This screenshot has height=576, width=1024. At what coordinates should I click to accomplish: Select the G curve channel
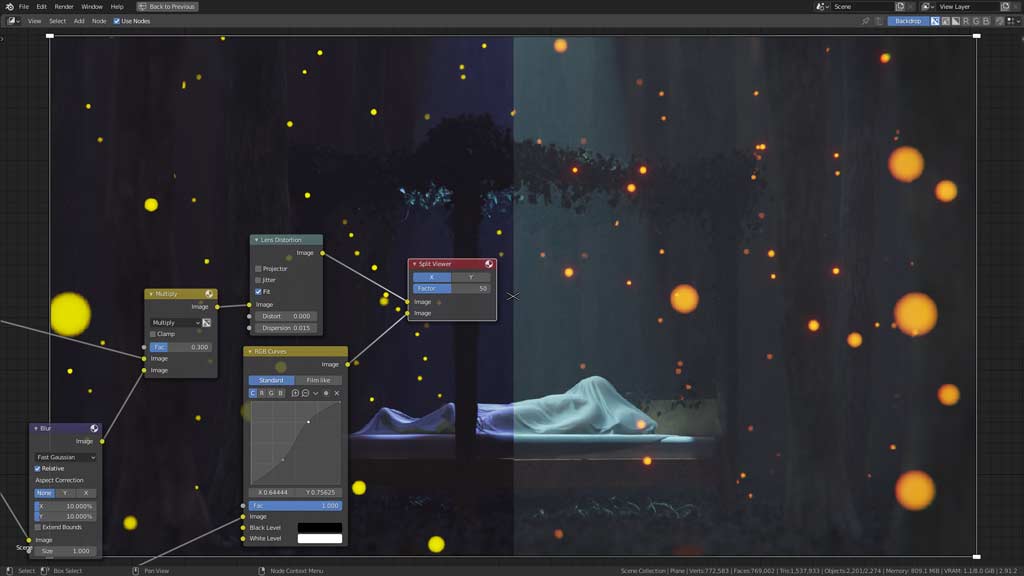271,393
